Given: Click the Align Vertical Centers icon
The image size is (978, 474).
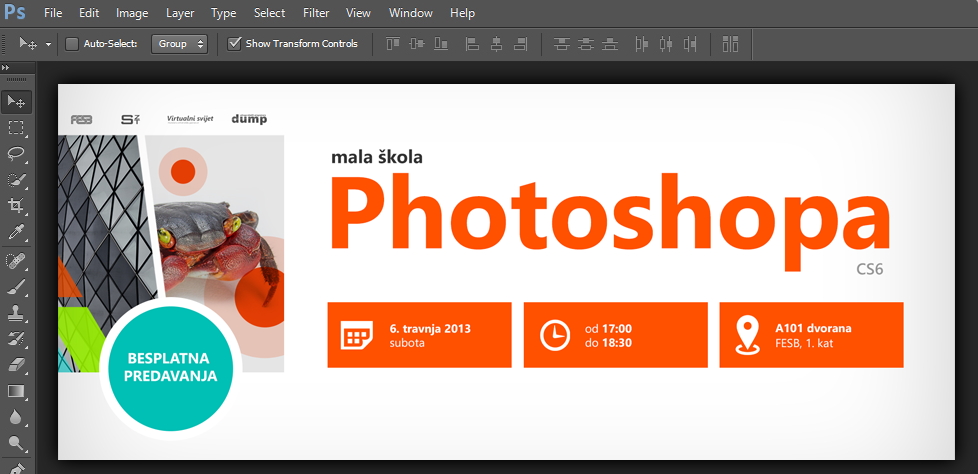Looking at the screenshot, I should coord(417,44).
